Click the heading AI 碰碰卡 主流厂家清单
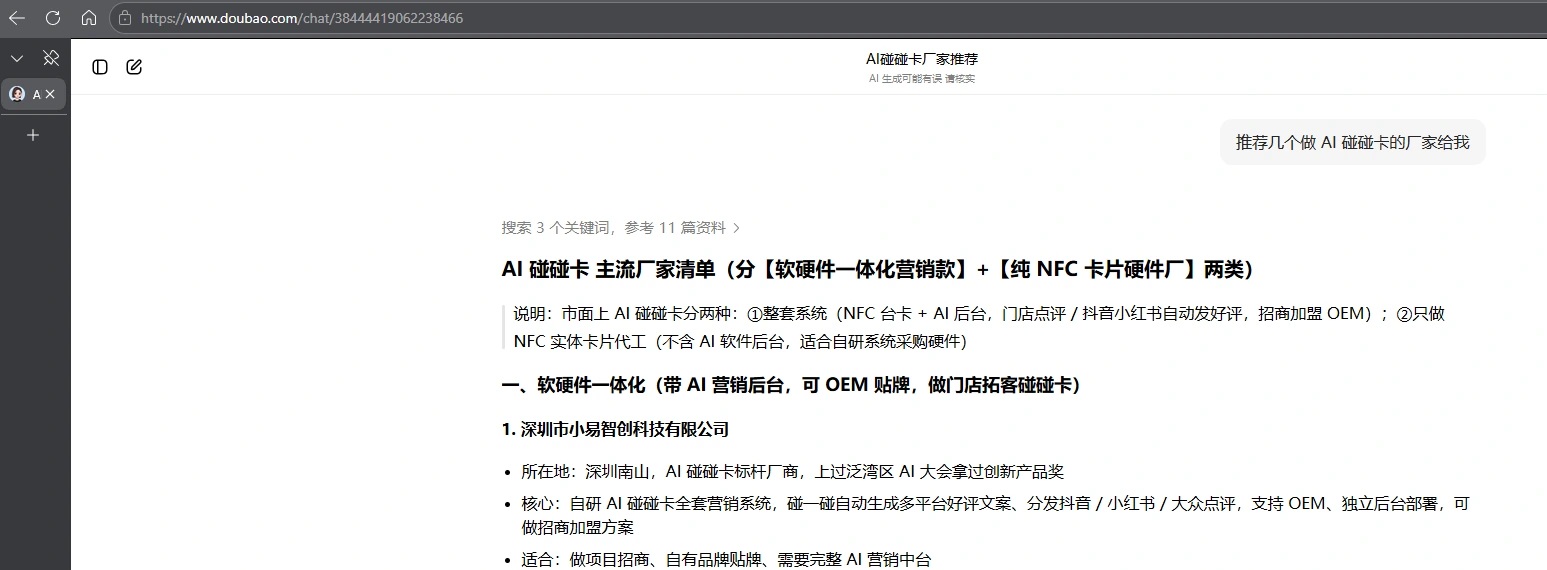1547x570 pixels. click(877, 270)
